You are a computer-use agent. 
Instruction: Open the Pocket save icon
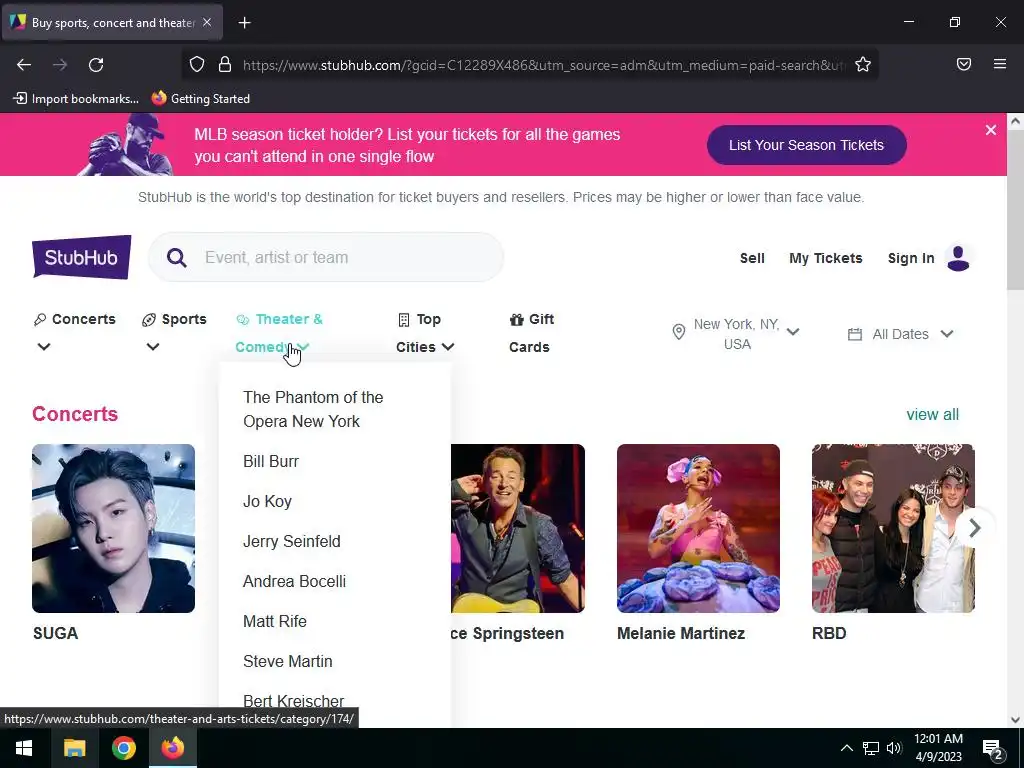[x=964, y=64]
